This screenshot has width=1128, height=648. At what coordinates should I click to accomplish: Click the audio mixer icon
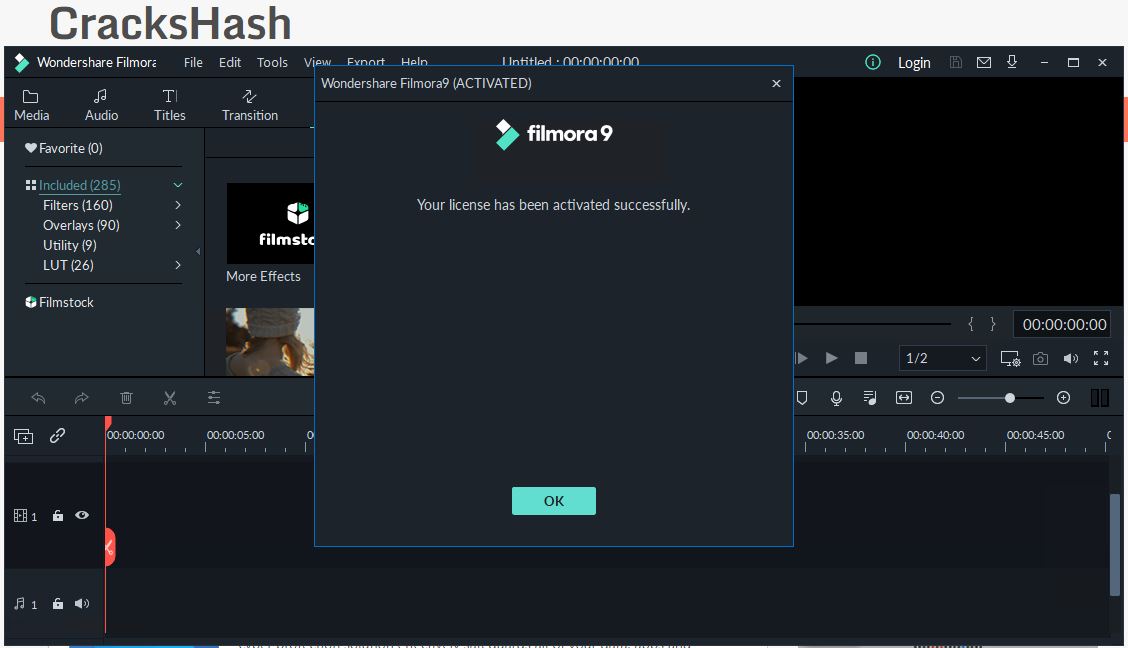tap(870, 398)
